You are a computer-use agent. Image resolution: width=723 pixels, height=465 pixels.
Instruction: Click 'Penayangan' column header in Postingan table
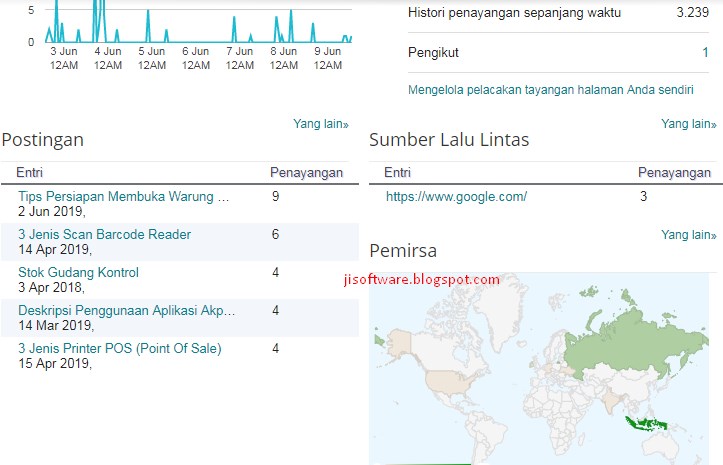point(307,173)
